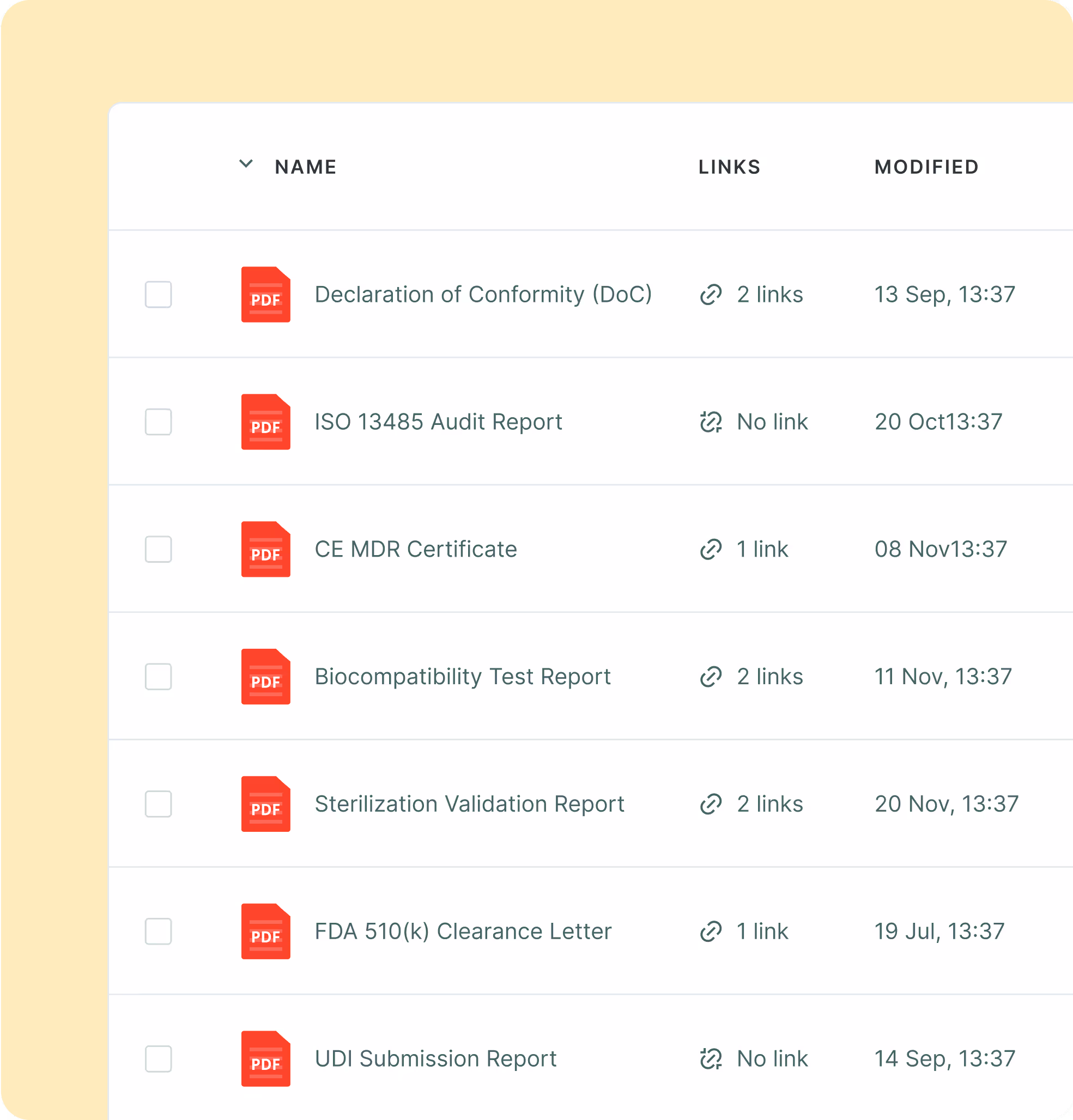
Task: Check the box for FDA 510(k) Clearance Letter
Action: point(159,932)
